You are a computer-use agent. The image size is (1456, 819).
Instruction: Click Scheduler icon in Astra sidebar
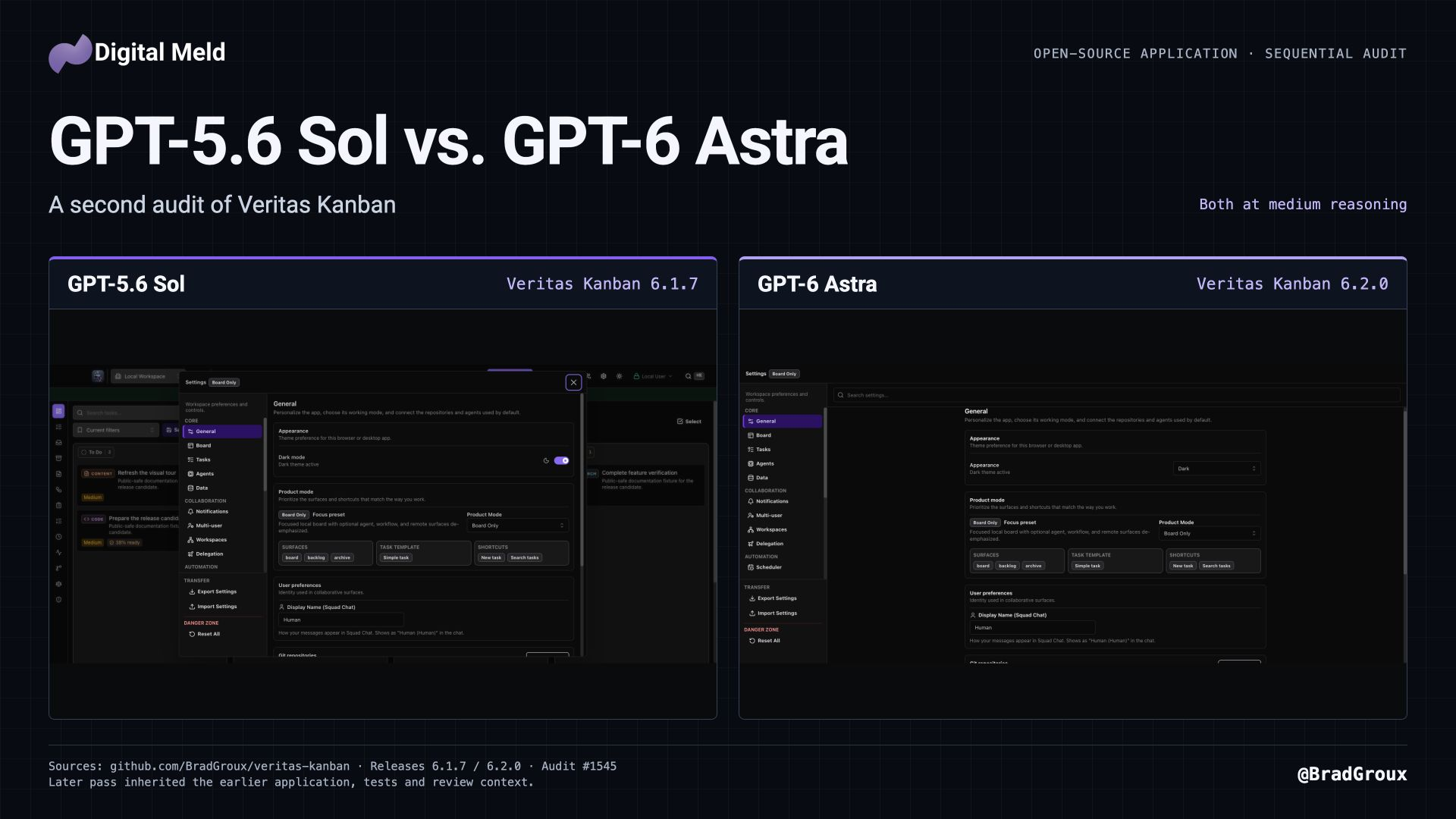click(x=751, y=567)
